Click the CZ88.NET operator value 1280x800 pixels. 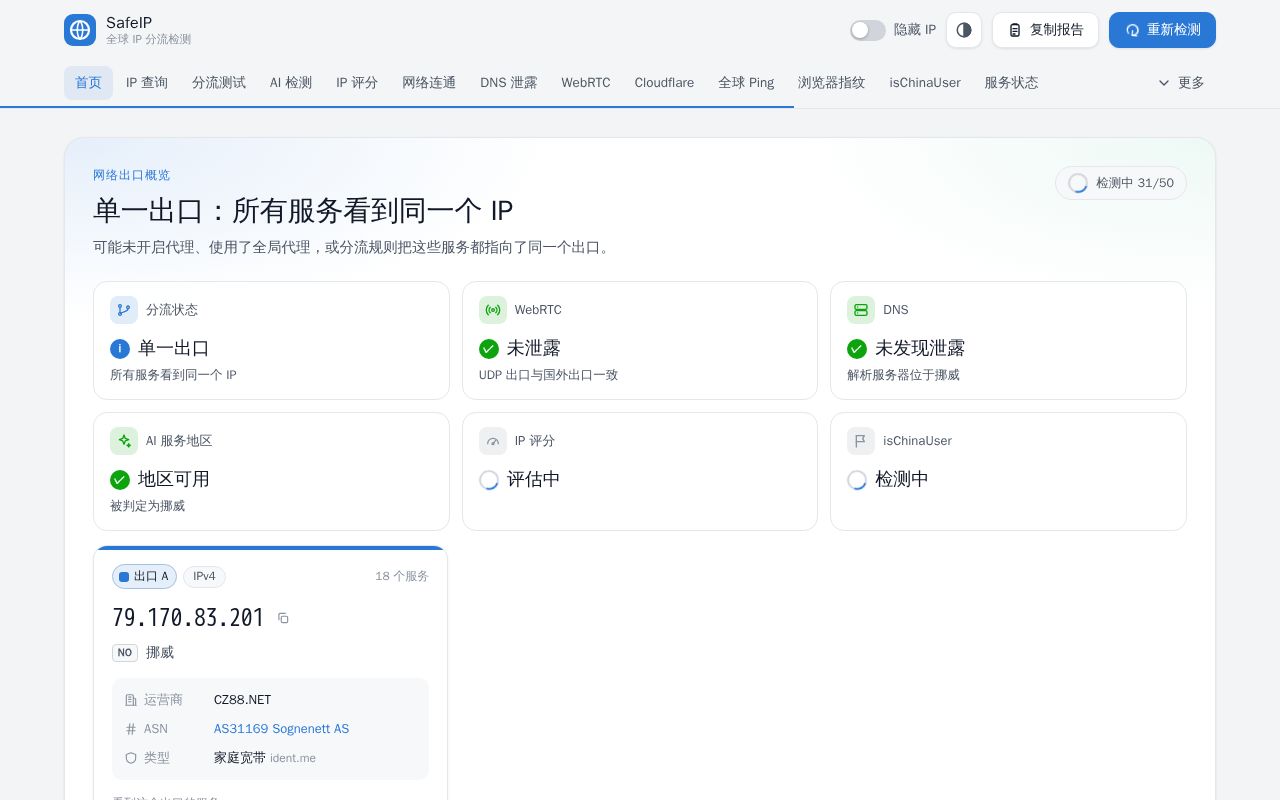[x=242, y=700]
